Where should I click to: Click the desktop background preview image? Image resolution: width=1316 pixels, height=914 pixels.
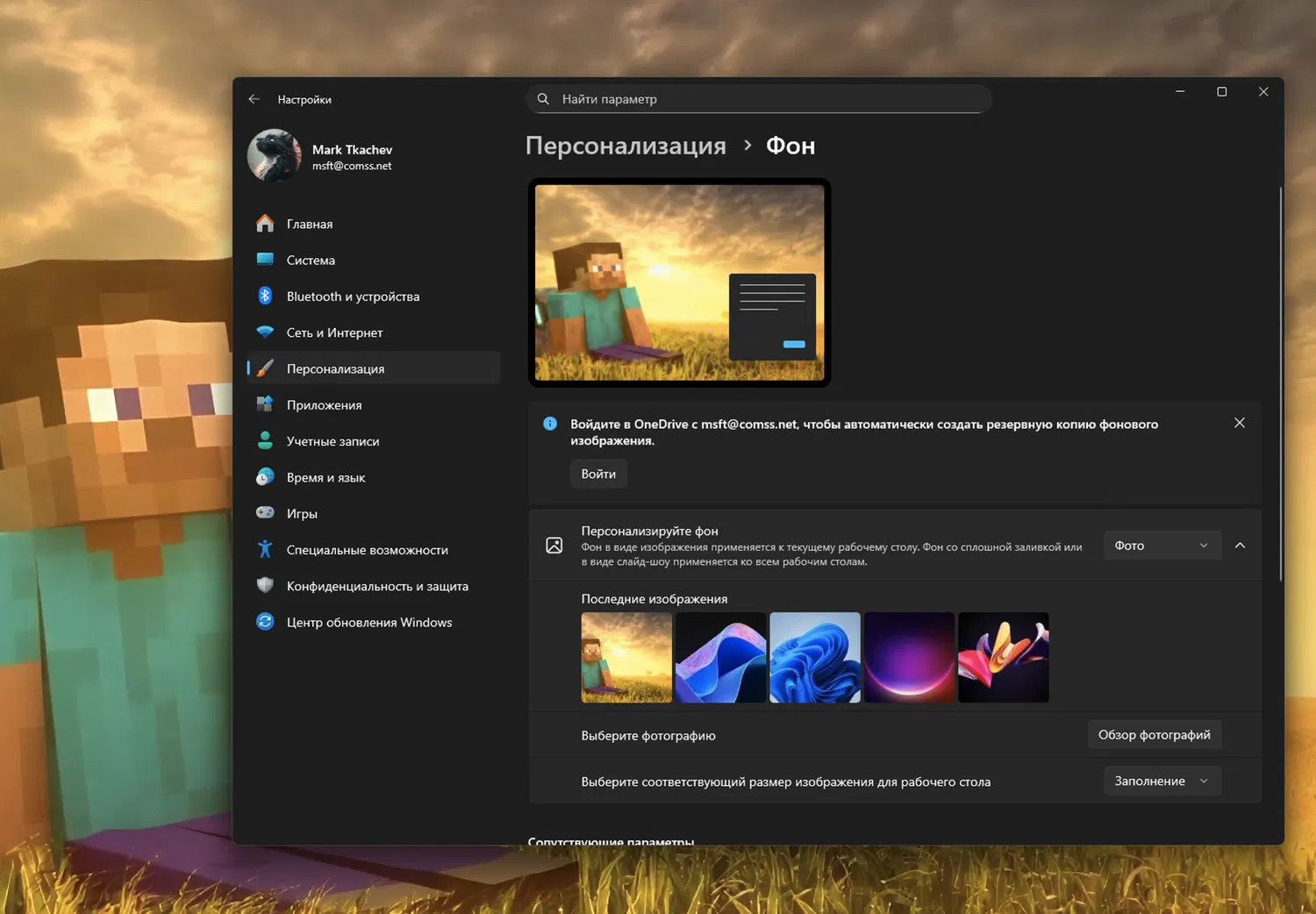point(680,282)
